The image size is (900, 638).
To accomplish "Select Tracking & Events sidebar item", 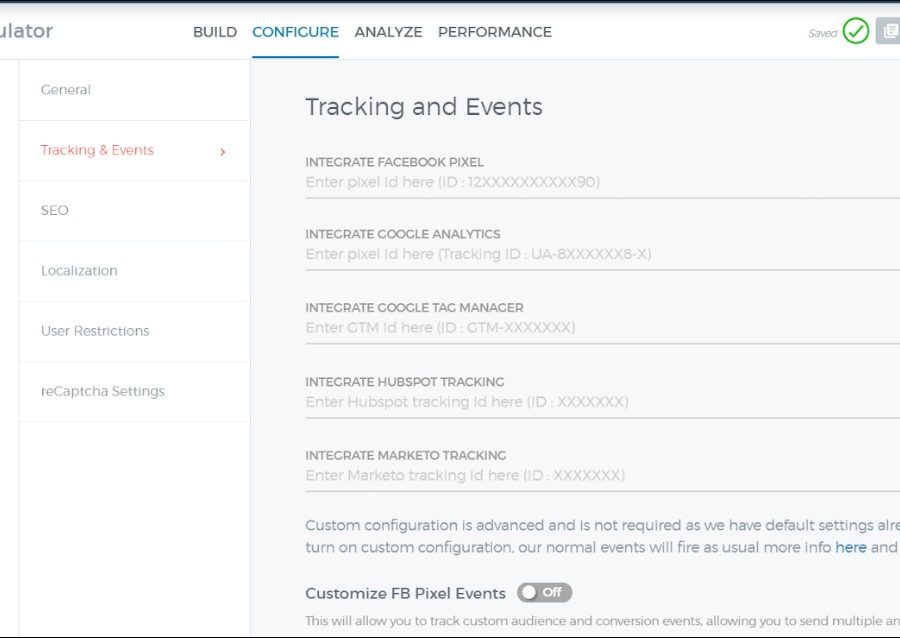I will click(97, 151).
